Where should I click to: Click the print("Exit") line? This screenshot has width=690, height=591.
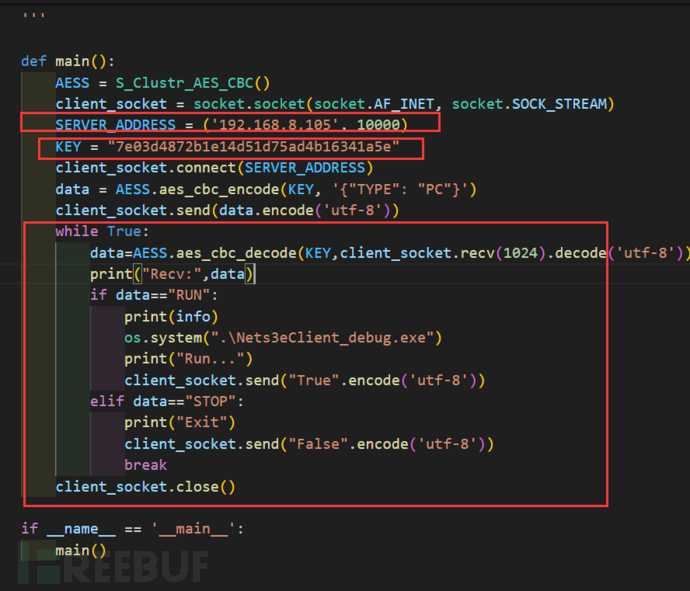coord(180,422)
